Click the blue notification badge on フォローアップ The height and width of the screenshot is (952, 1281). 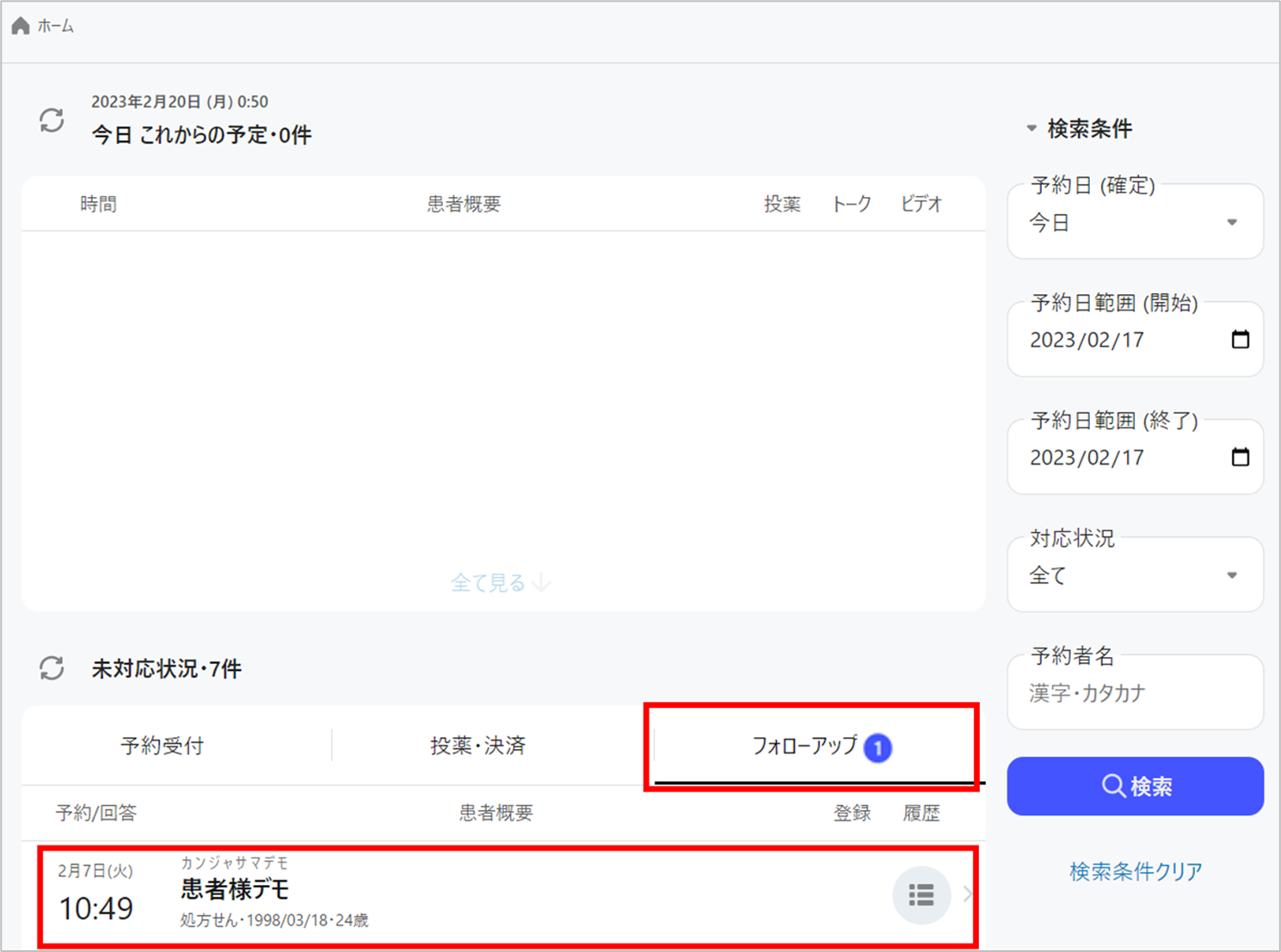[878, 748]
